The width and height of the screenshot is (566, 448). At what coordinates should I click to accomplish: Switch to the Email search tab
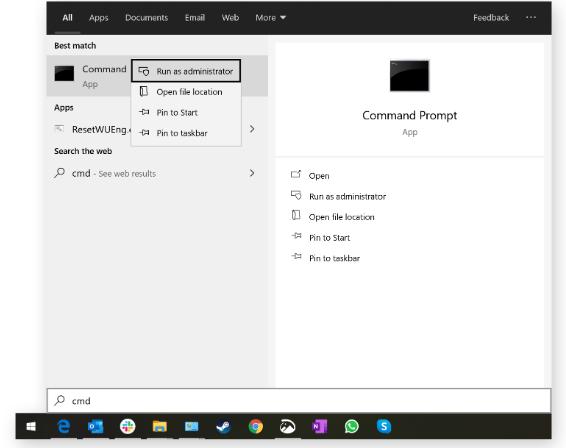click(195, 17)
